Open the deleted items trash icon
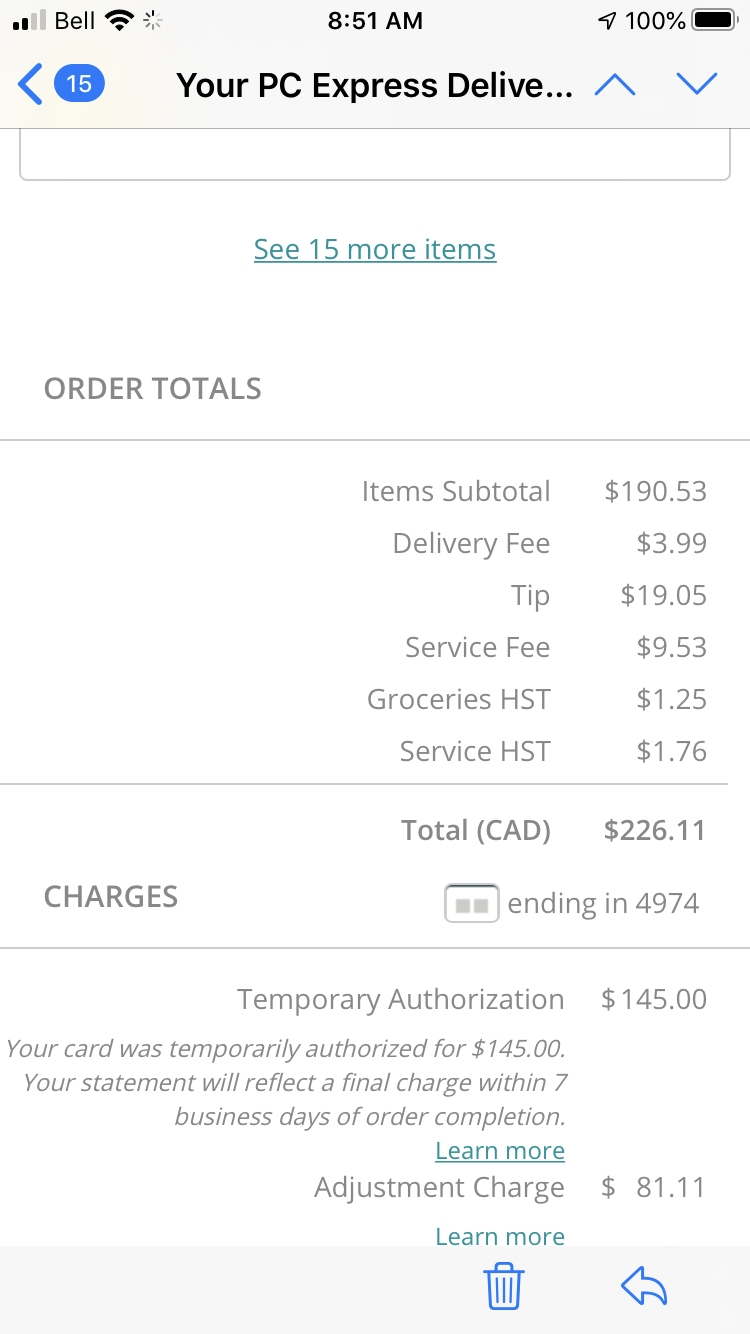Image resolution: width=750 pixels, height=1334 pixels. click(x=504, y=1287)
